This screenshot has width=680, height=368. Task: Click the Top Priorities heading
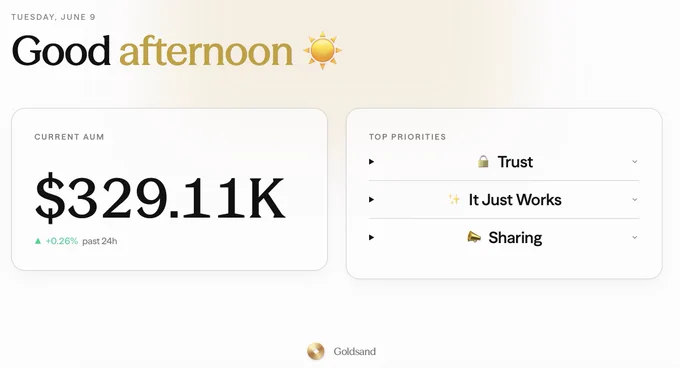pos(407,137)
